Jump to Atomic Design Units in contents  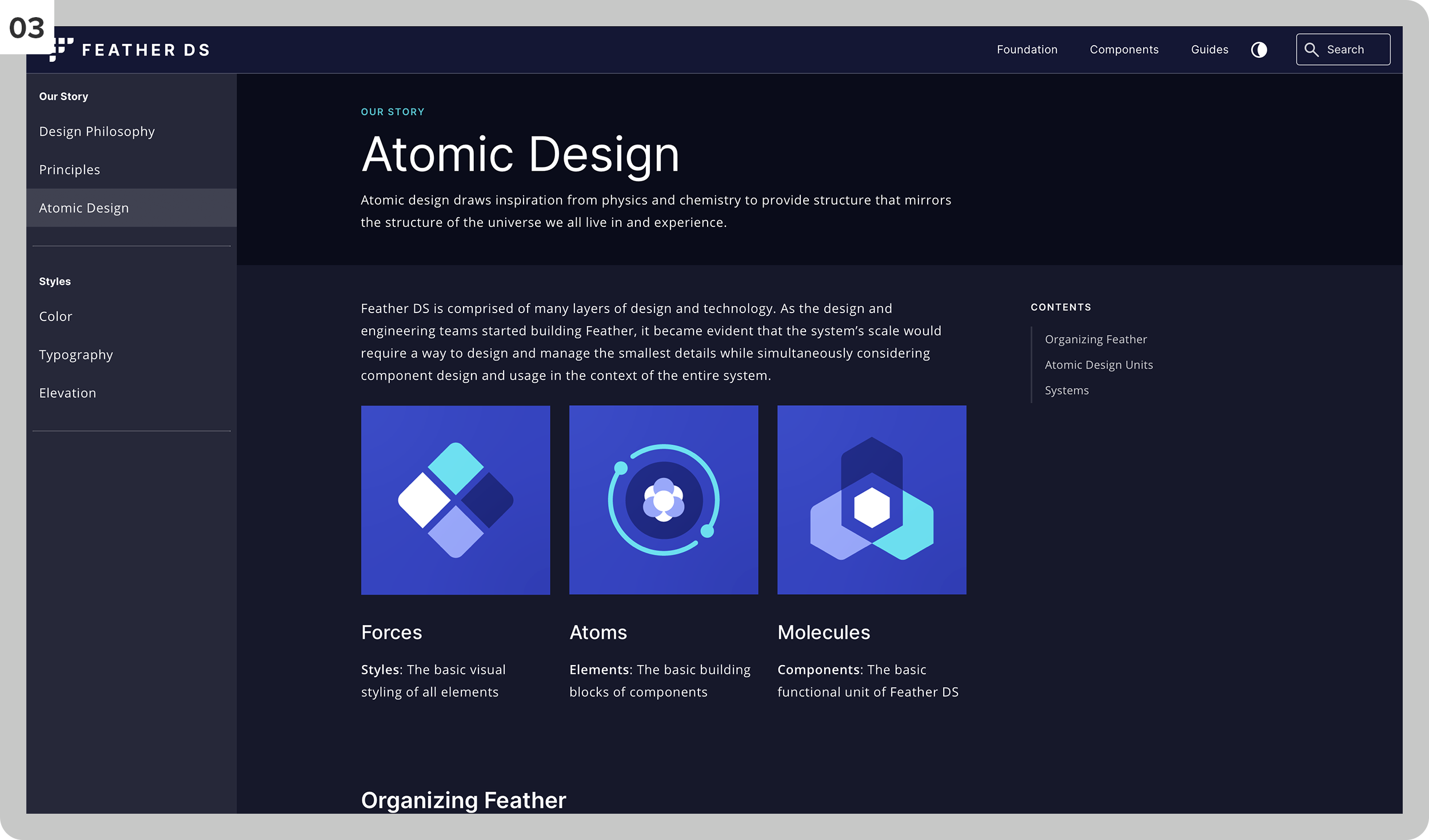[x=1099, y=365]
